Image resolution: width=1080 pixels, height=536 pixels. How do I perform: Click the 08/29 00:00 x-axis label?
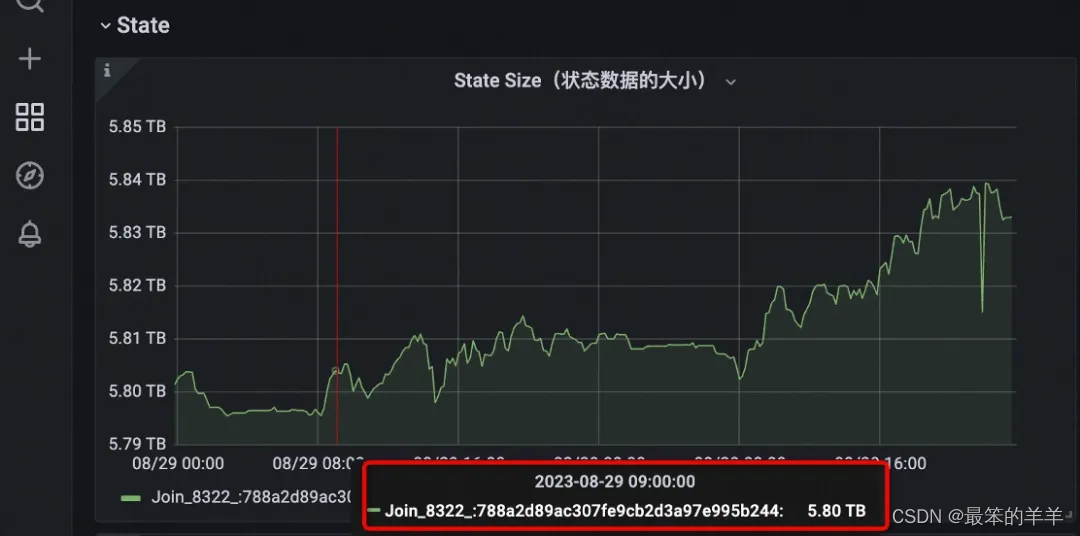pyautogui.click(x=178, y=464)
